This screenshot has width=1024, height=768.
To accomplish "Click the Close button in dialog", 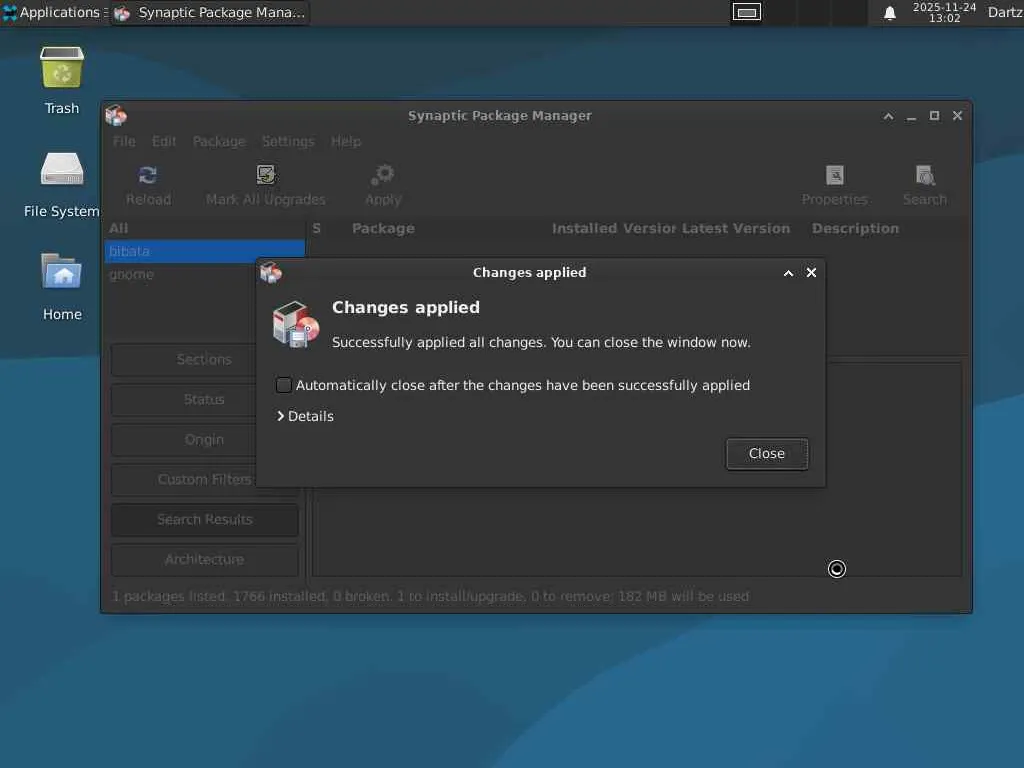I will coord(767,453).
